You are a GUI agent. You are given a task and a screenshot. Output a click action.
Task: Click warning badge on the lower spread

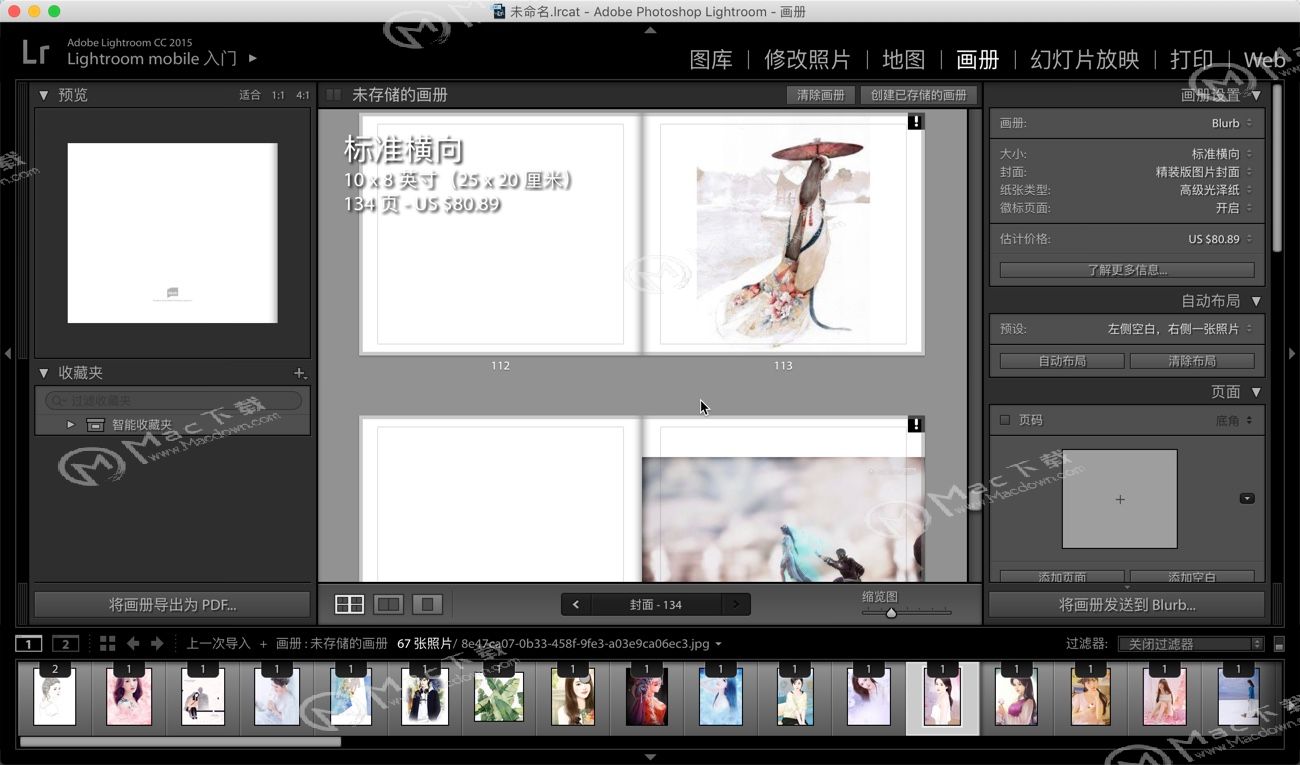pos(916,425)
